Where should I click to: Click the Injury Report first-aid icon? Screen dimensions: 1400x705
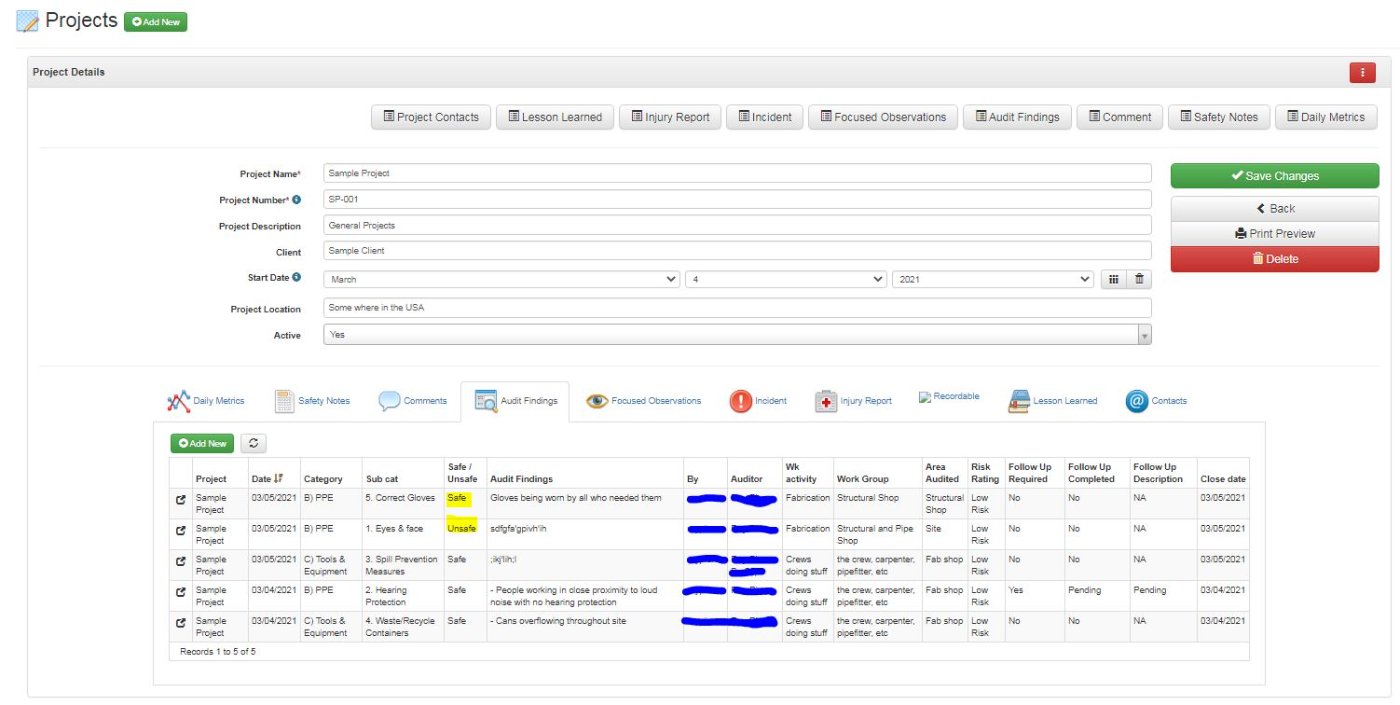pos(825,401)
